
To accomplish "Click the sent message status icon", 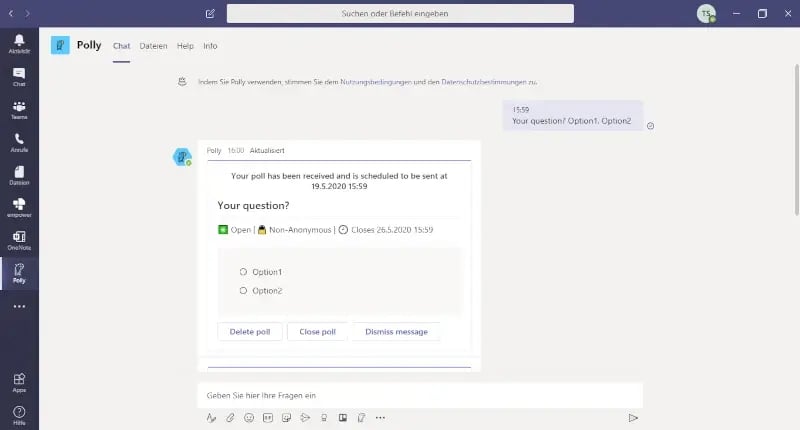I will (651, 126).
